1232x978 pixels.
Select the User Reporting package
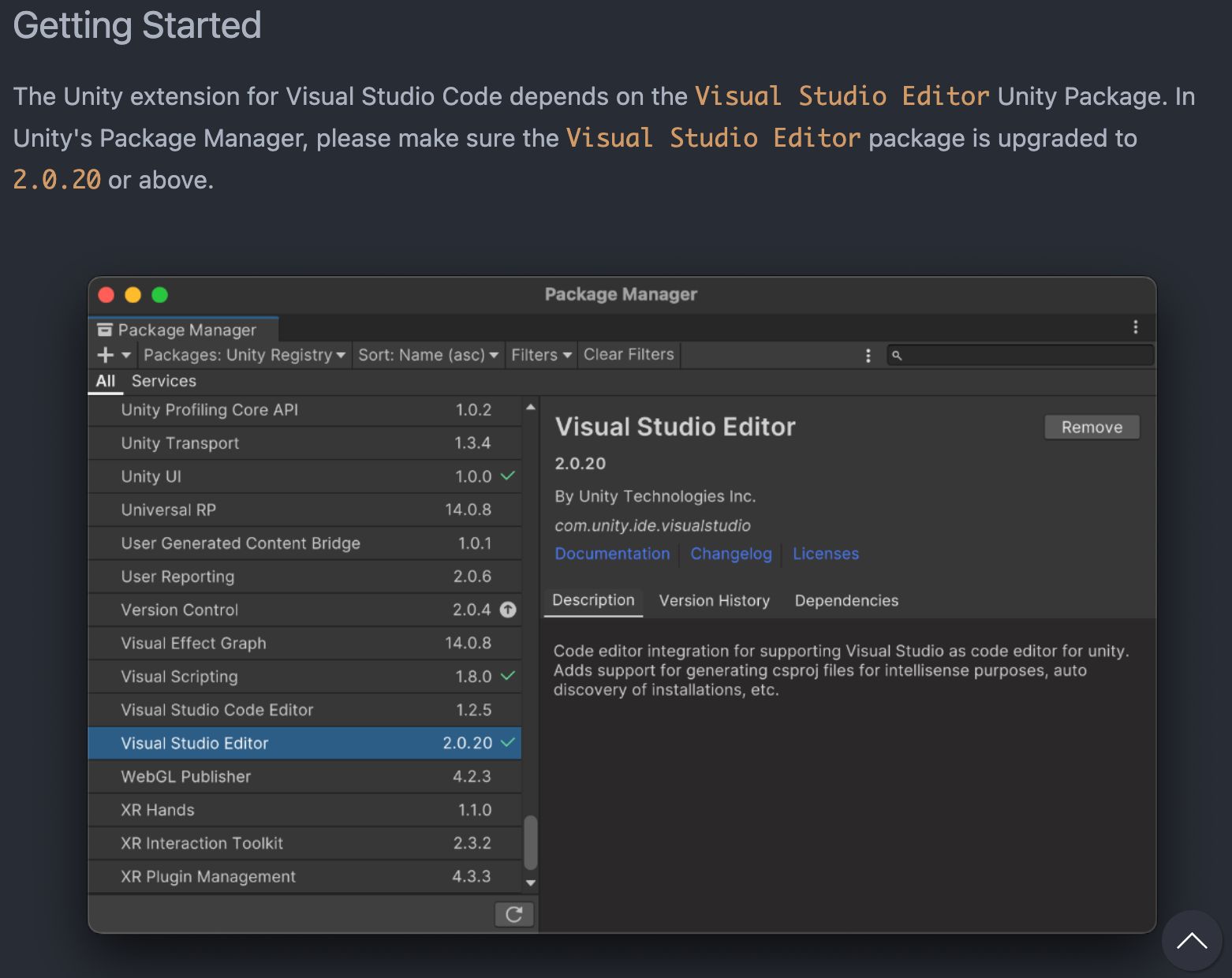pos(305,577)
